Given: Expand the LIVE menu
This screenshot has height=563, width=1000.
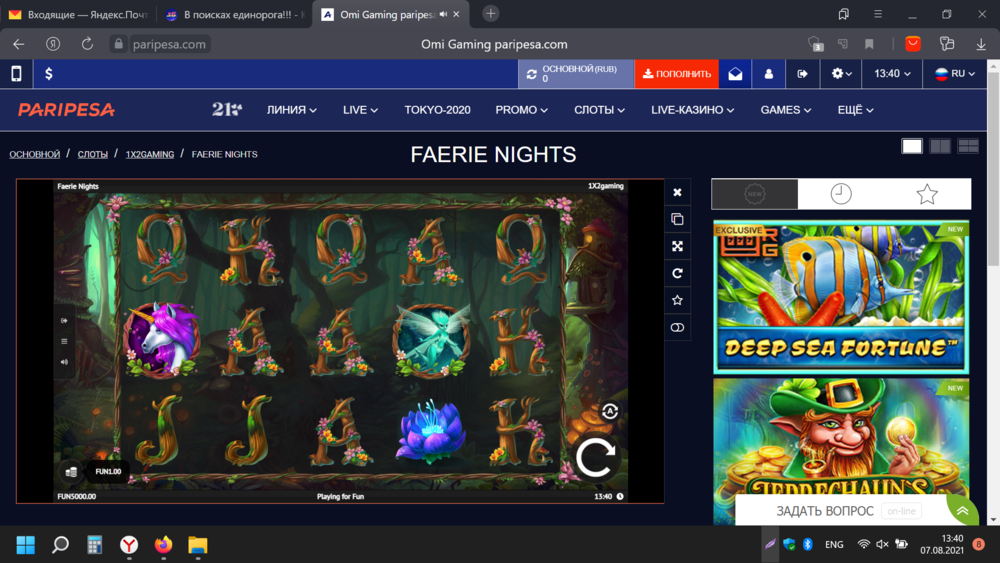Looking at the screenshot, I should click(360, 110).
